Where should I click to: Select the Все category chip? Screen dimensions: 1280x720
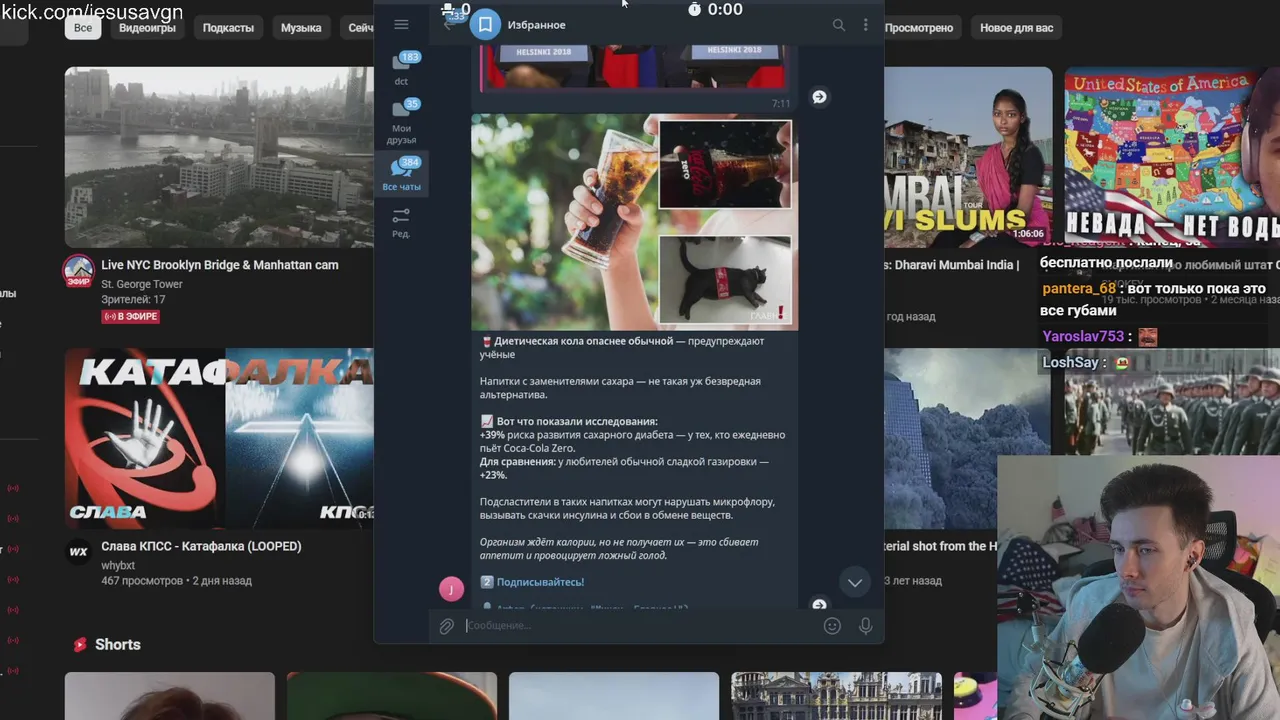pyautogui.click(x=83, y=28)
